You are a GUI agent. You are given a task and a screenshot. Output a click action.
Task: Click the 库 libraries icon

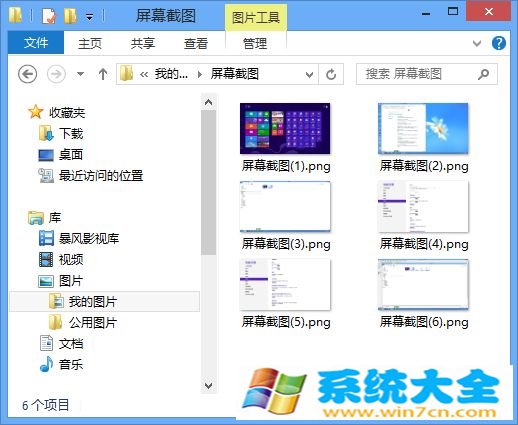[x=36, y=218]
